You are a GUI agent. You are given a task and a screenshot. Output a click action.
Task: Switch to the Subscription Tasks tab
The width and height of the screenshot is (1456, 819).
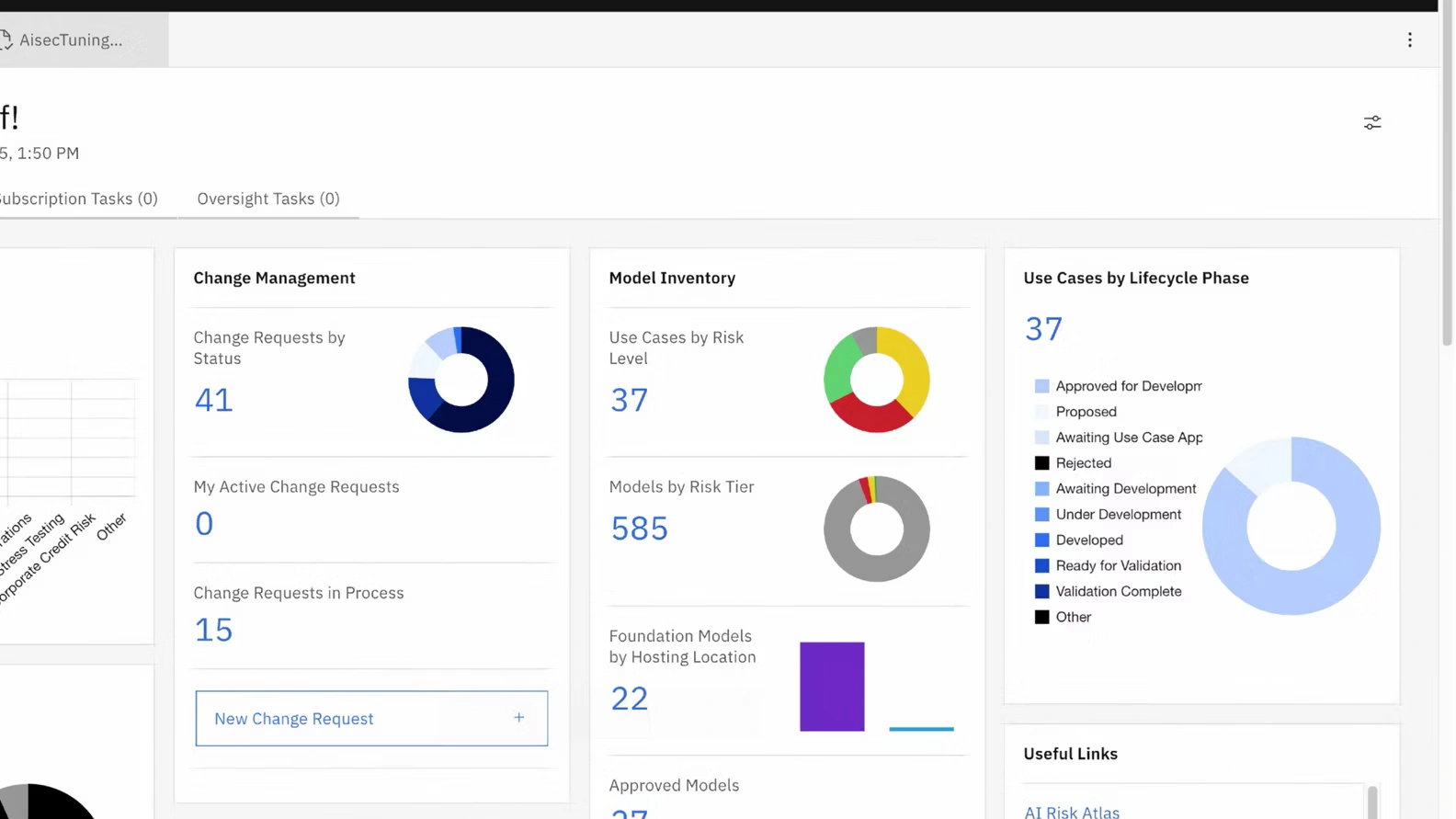[x=79, y=199]
